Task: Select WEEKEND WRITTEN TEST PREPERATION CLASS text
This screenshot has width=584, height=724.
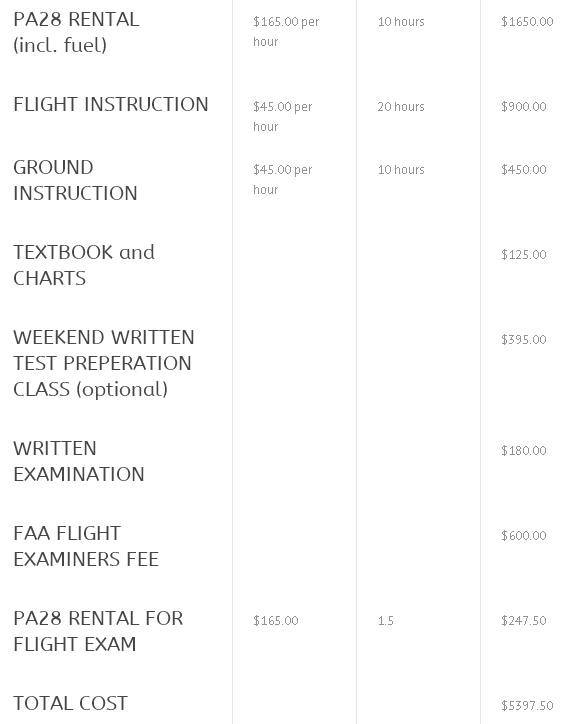Action: coord(104,363)
